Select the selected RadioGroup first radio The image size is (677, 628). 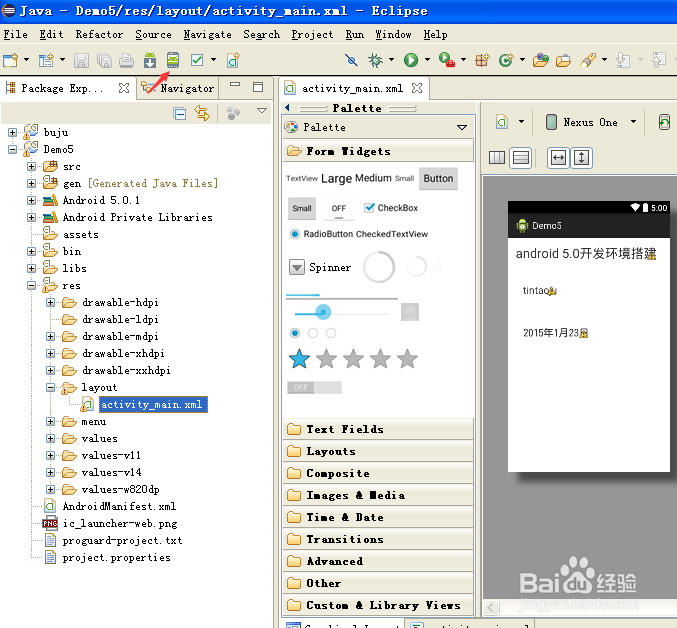295,333
